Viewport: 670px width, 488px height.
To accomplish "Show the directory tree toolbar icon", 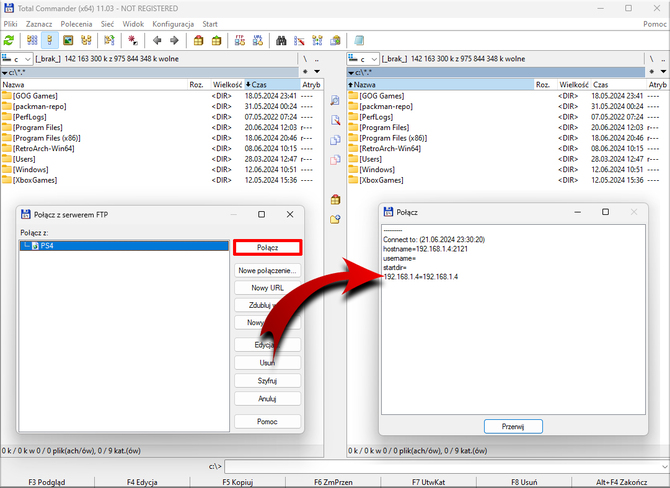I will [x=86, y=41].
